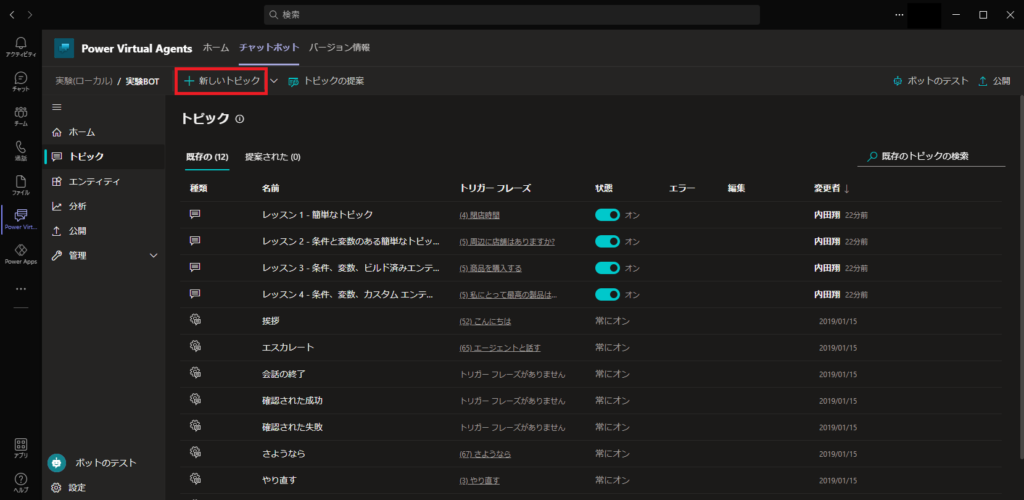Open the dropdown arrow beside 新しいトピック
This screenshot has height=500, width=1024.
[x=274, y=81]
